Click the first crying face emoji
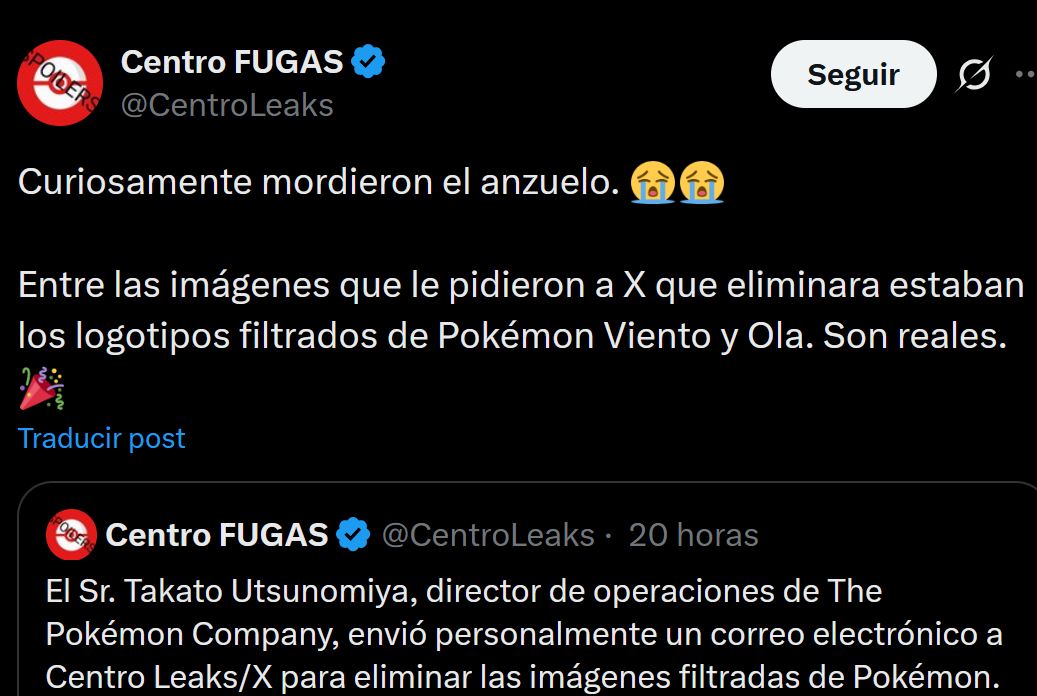The image size is (1037, 696). (x=652, y=182)
